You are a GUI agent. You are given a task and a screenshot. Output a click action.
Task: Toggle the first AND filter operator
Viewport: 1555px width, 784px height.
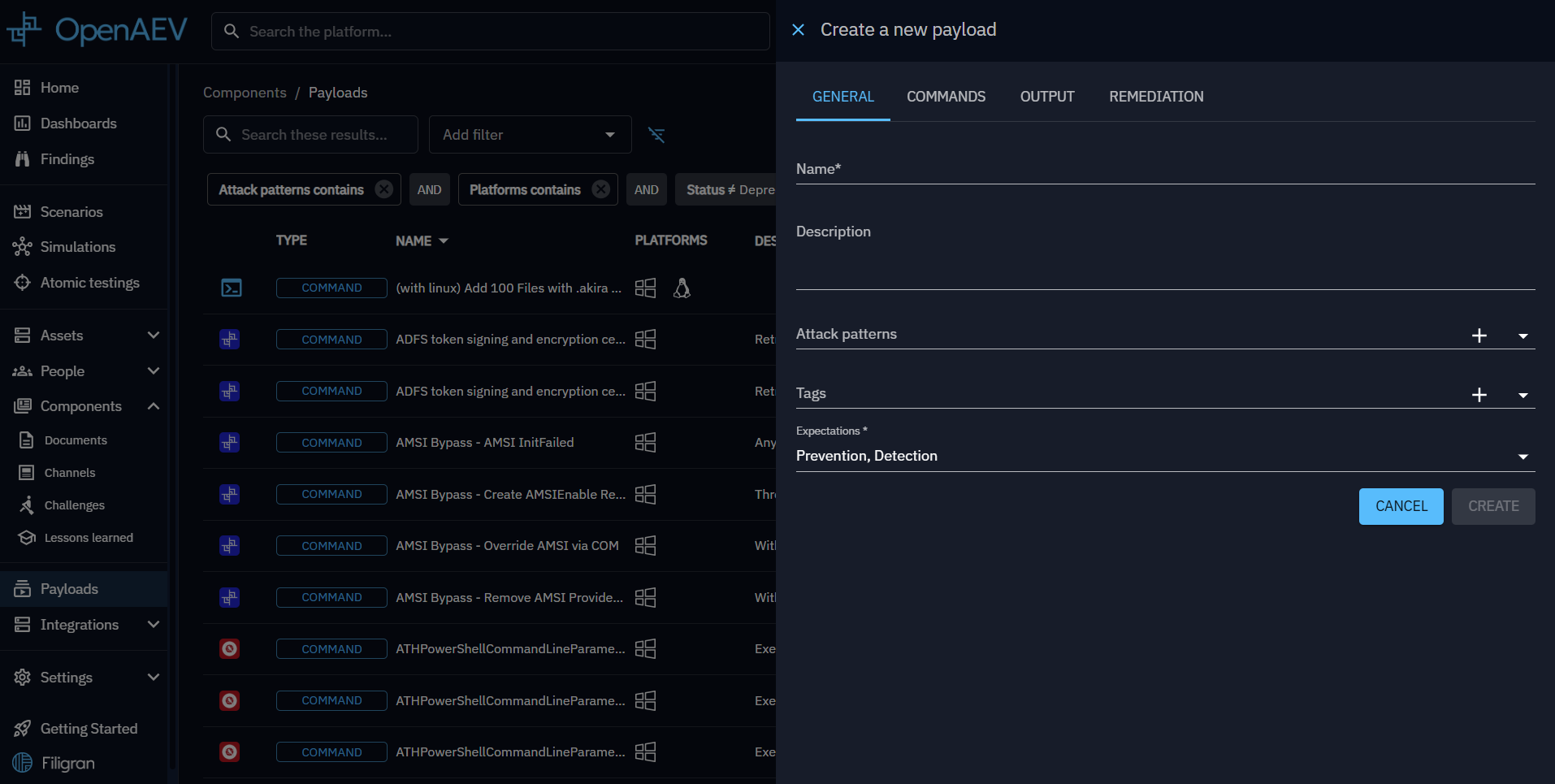pos(429,189)
